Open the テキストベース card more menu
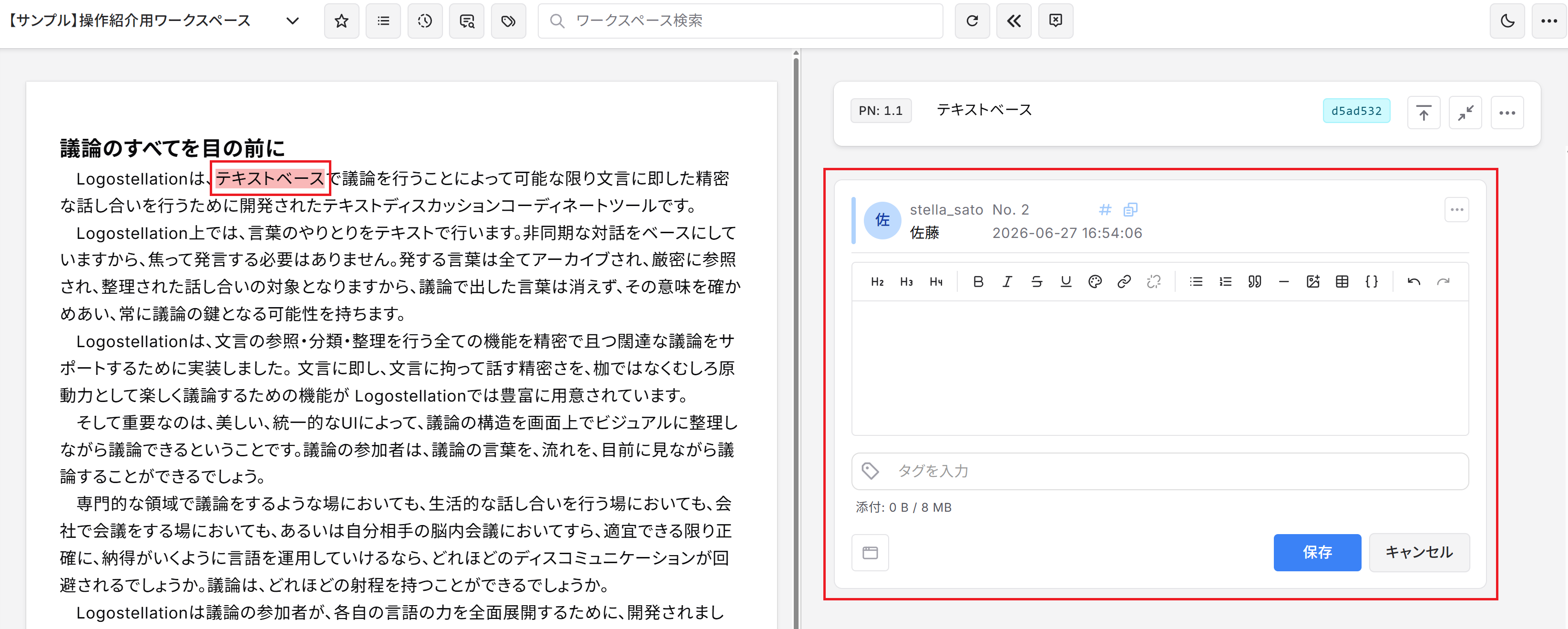1568x629 pixels. [x=1507, y=113]
